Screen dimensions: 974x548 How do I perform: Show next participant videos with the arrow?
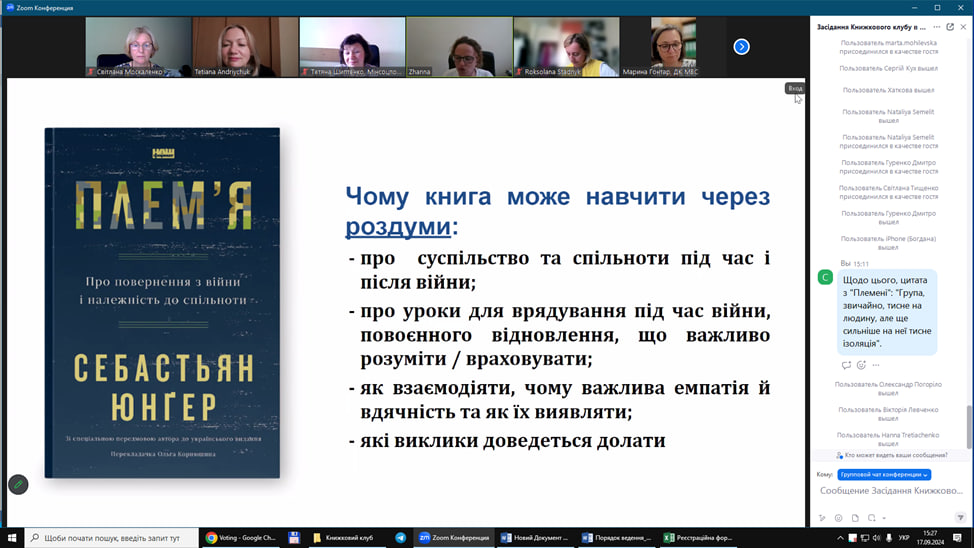click(741, 47)
